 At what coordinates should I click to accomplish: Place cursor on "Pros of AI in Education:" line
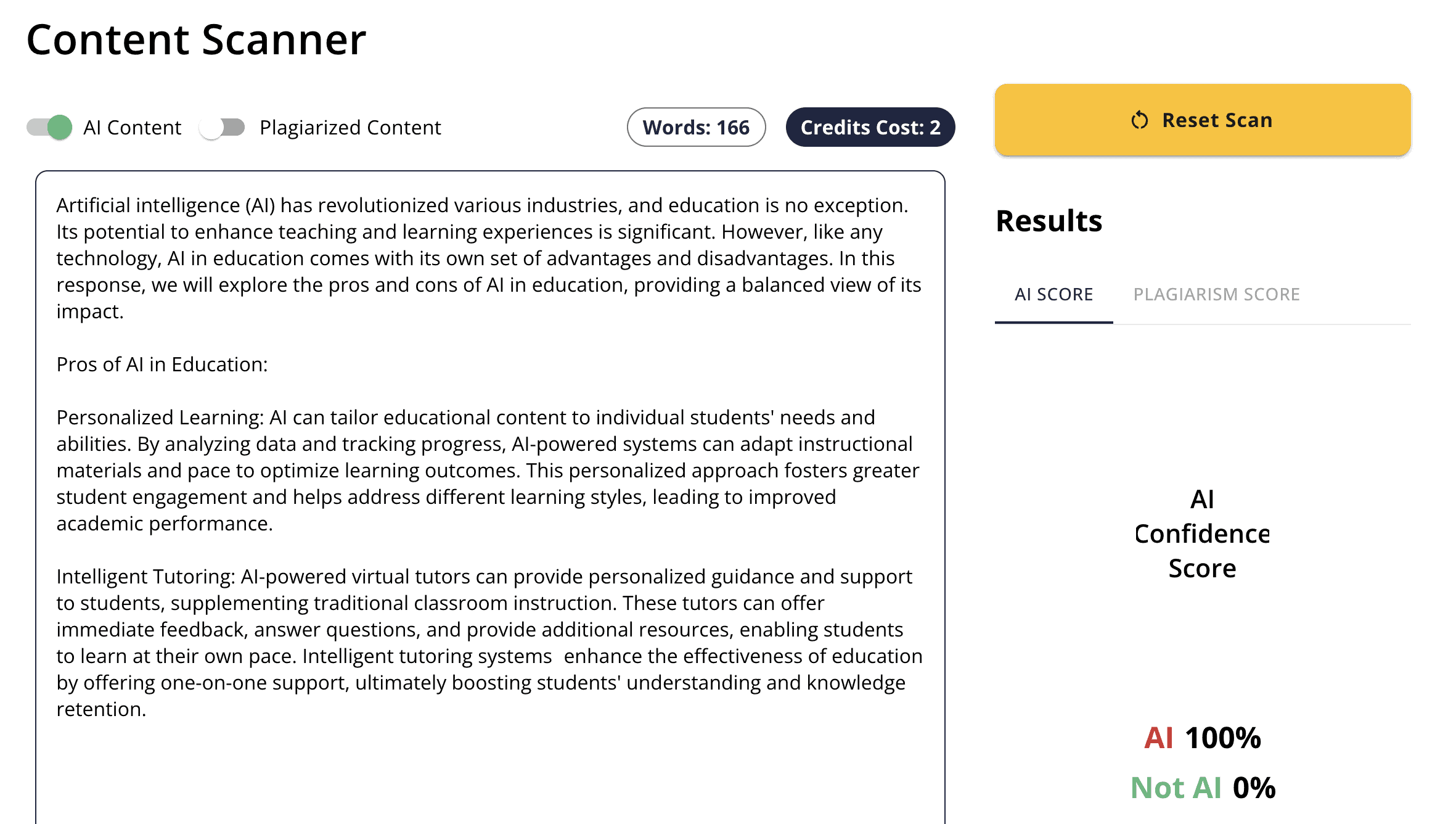click(162, 365)
